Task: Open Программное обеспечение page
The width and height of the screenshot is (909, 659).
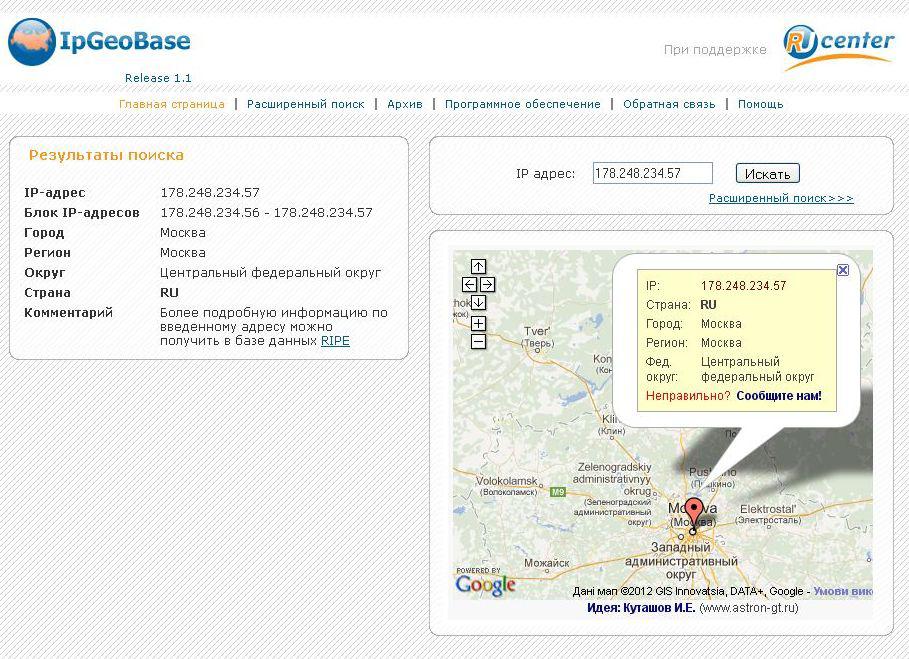Action: (522, 104)
